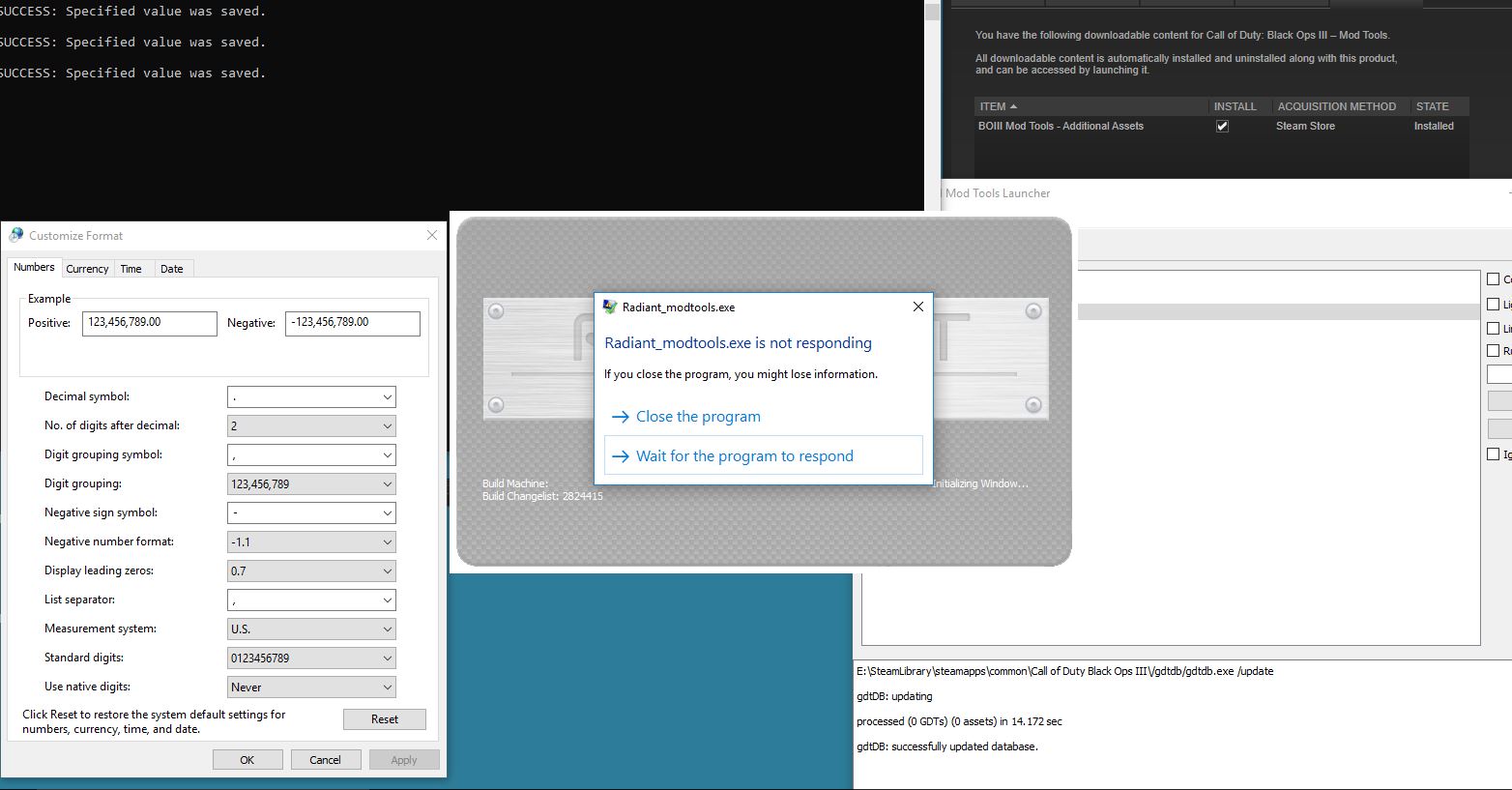Open the Decimal symbol dropdown
Screen dimensions: 1512x790
311,396
